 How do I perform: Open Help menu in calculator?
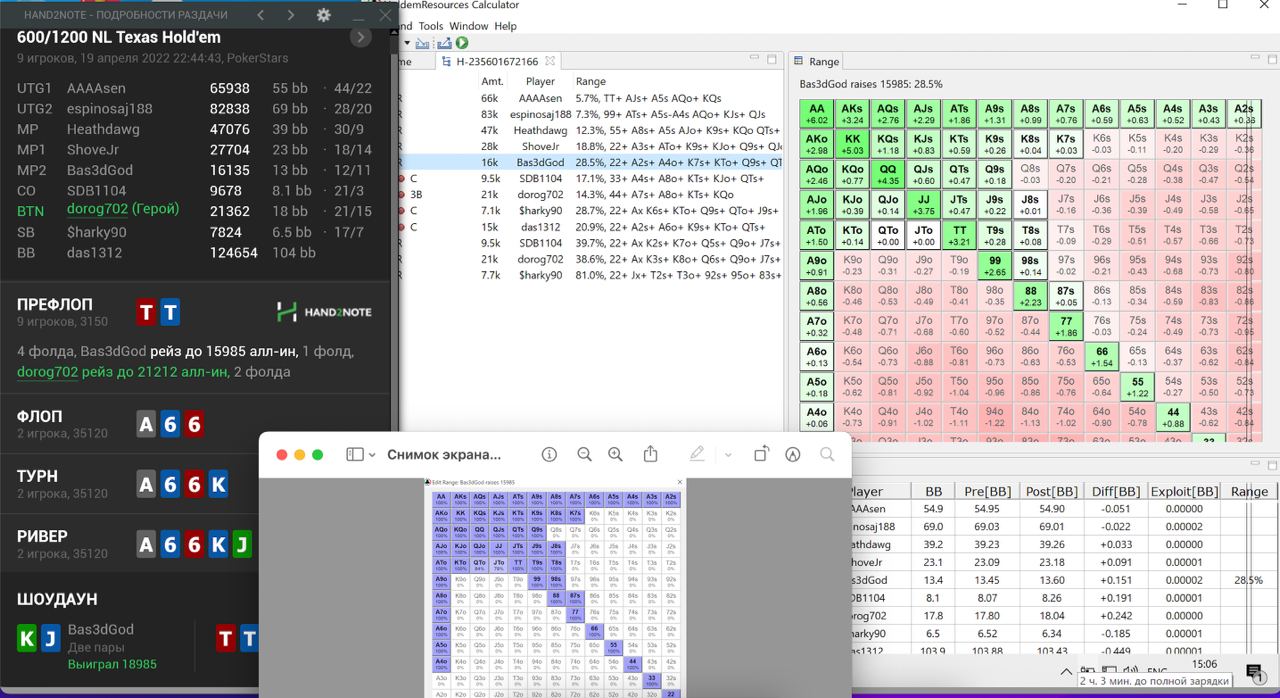pyautogui.click(x=506, y=26)
